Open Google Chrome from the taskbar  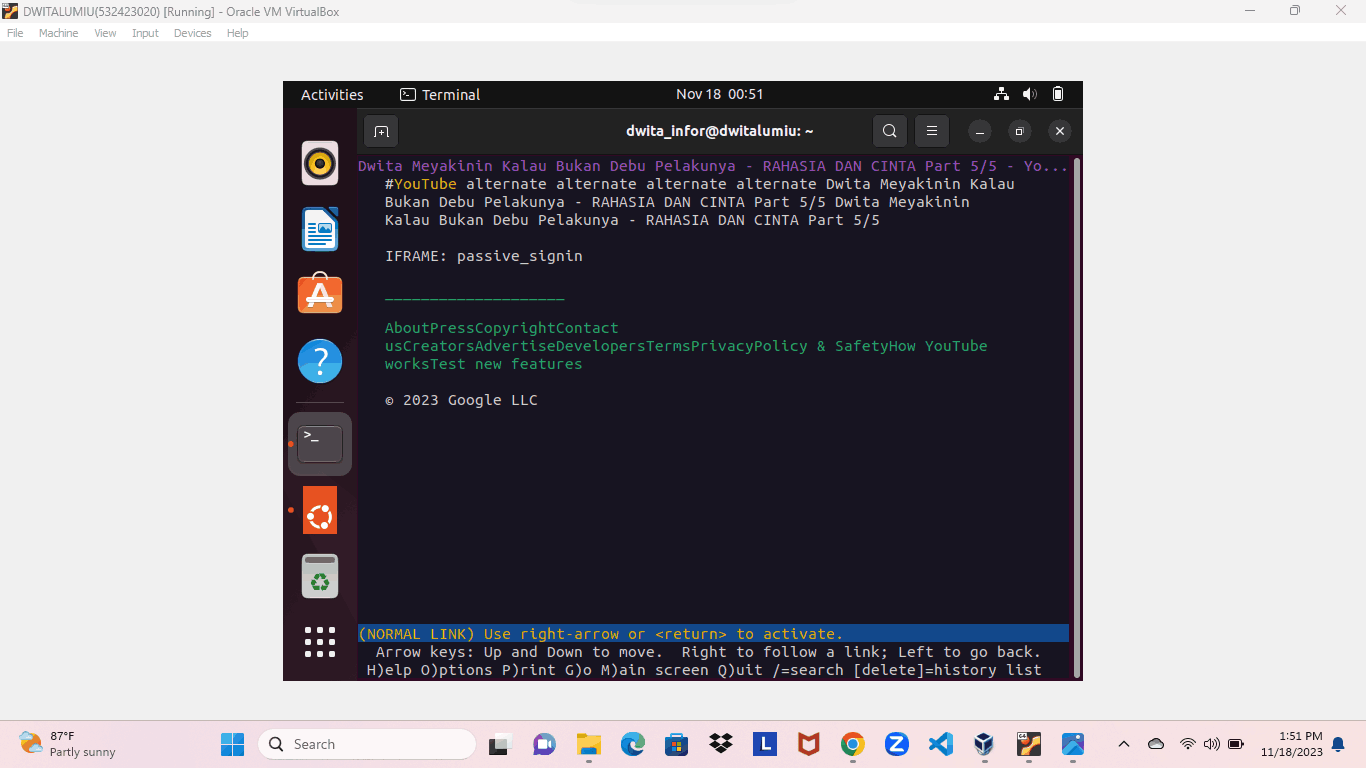pos(852,744)
